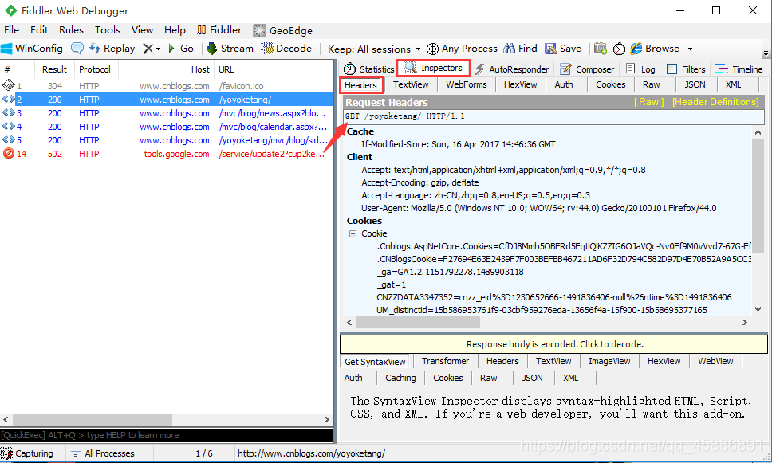Image resolution: width=772 pixels, height=464 pixels.
Task: Sort sessions by the URL column
Action: (x=274, y=69)
